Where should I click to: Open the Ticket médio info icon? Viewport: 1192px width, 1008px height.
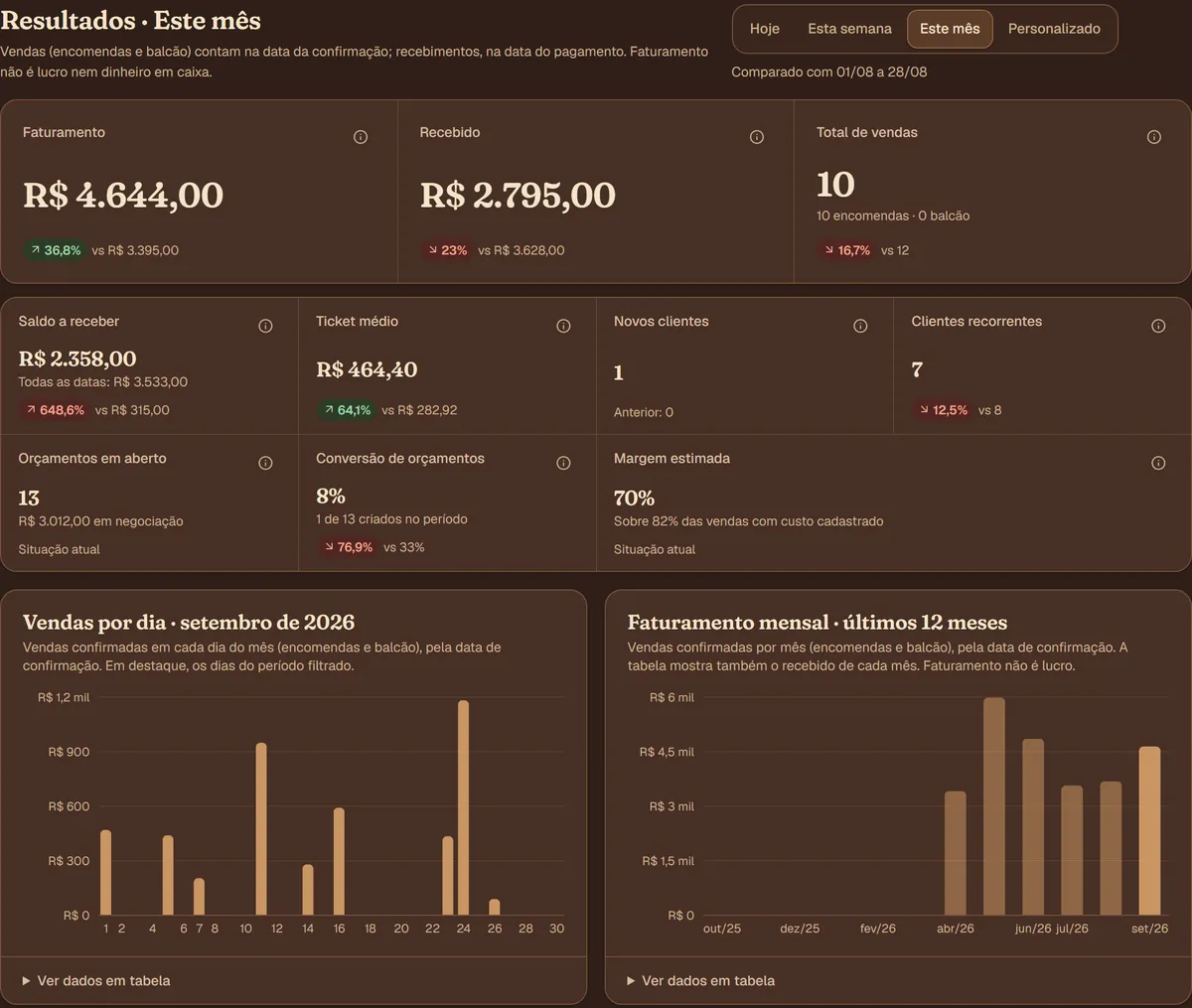click(x=563, y=326)
